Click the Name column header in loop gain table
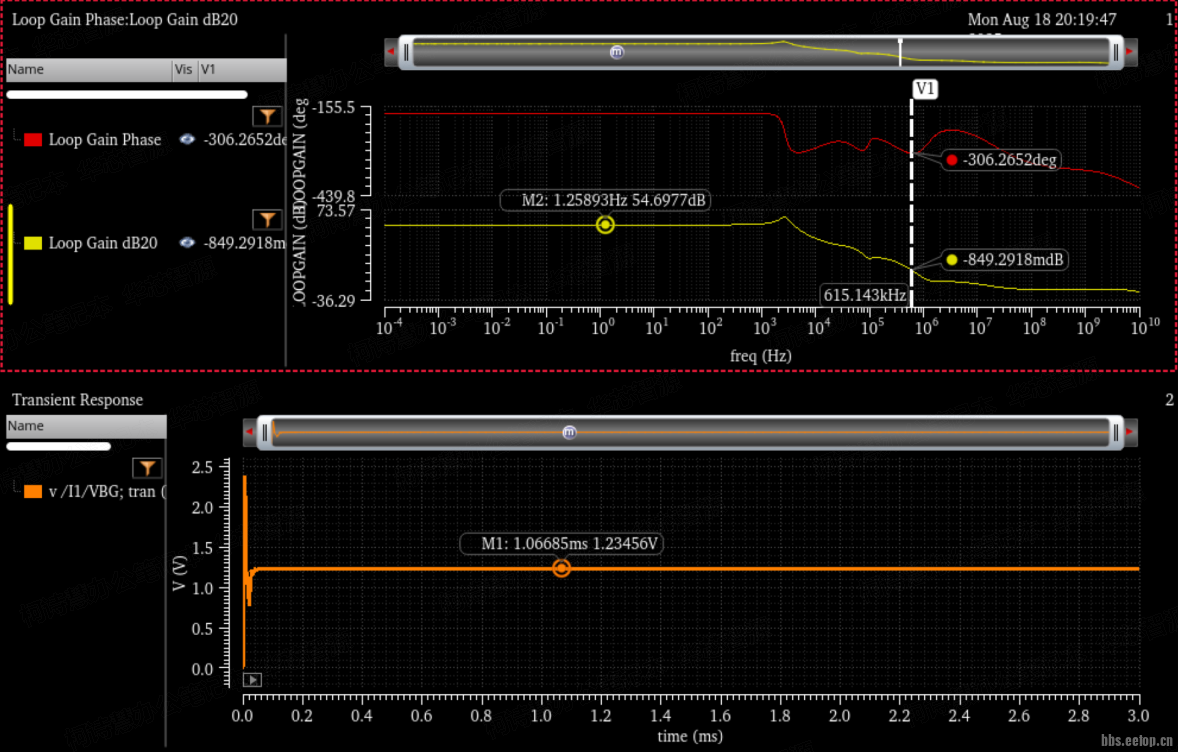 click(89, 69)
